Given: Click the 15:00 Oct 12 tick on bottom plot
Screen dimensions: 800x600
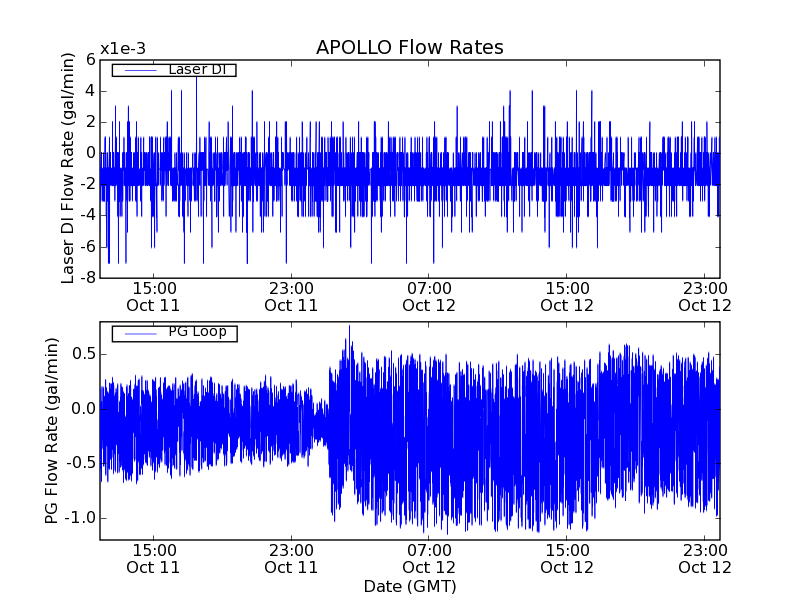Looking at the screenshot, I should click(x=568, y=558).
